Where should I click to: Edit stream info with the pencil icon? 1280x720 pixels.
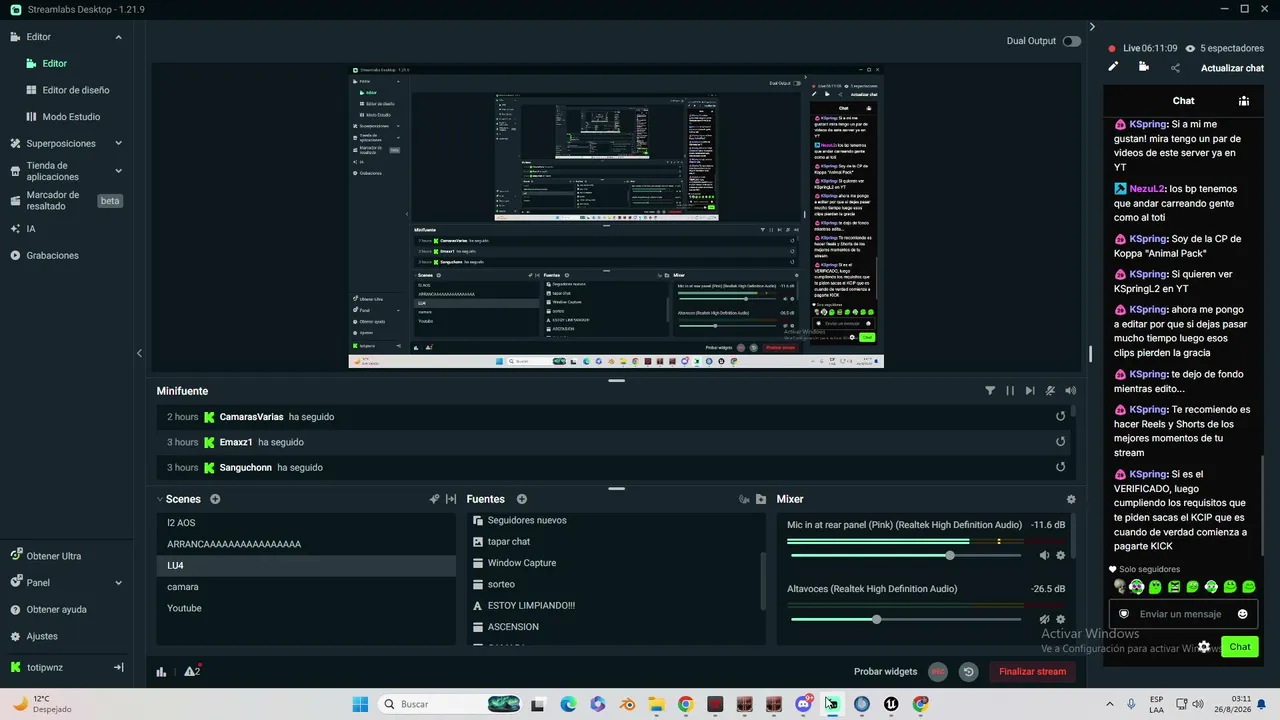click(1113, 67)
